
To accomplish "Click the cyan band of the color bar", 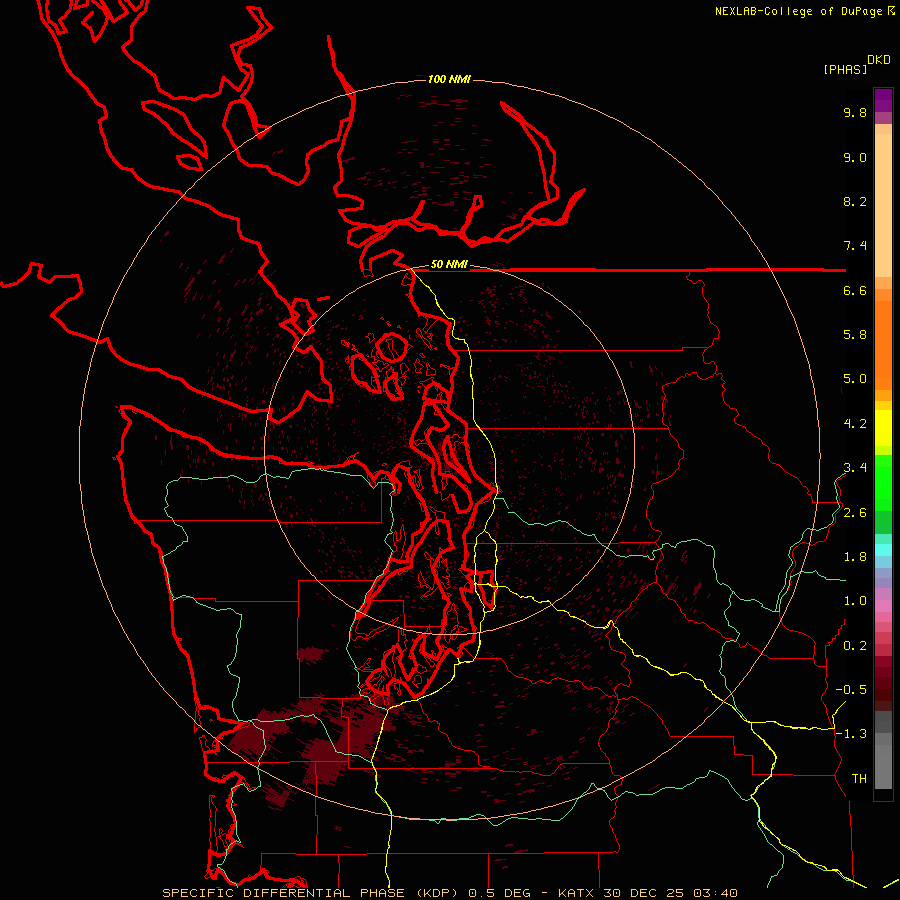I will [x=883, y=550].
